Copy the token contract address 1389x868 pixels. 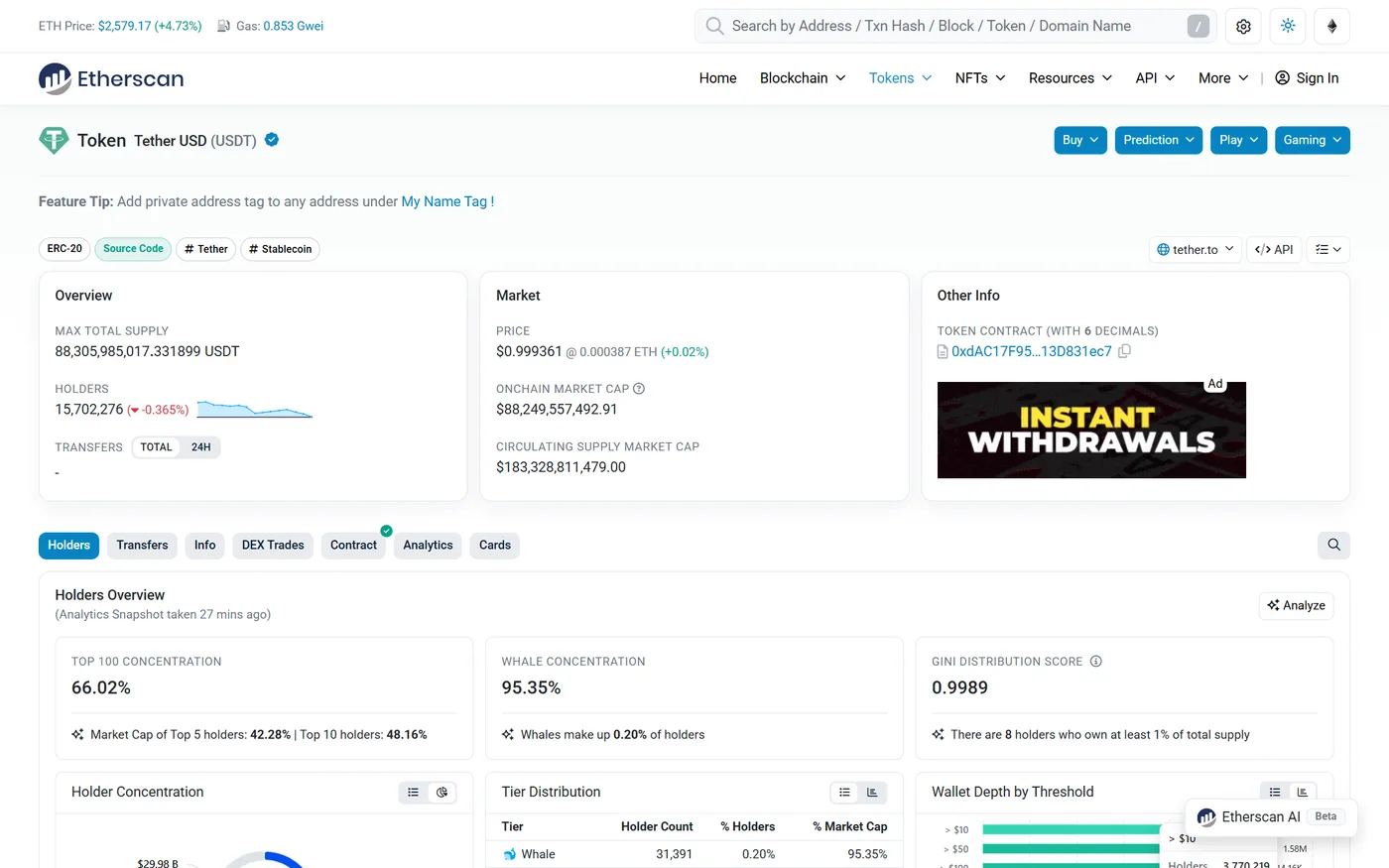pos(1124,351)
